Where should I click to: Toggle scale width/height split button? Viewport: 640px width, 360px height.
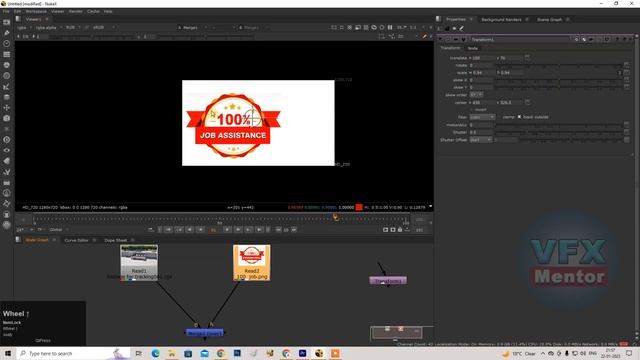click(620, 73)
